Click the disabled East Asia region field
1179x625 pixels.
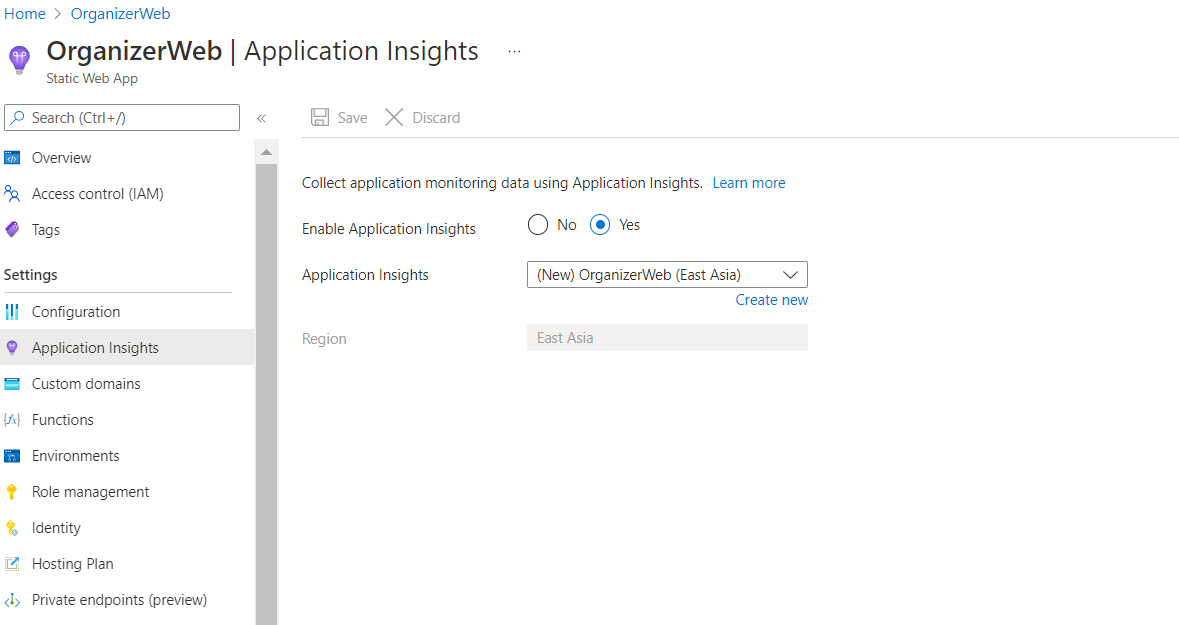(667, 338)
